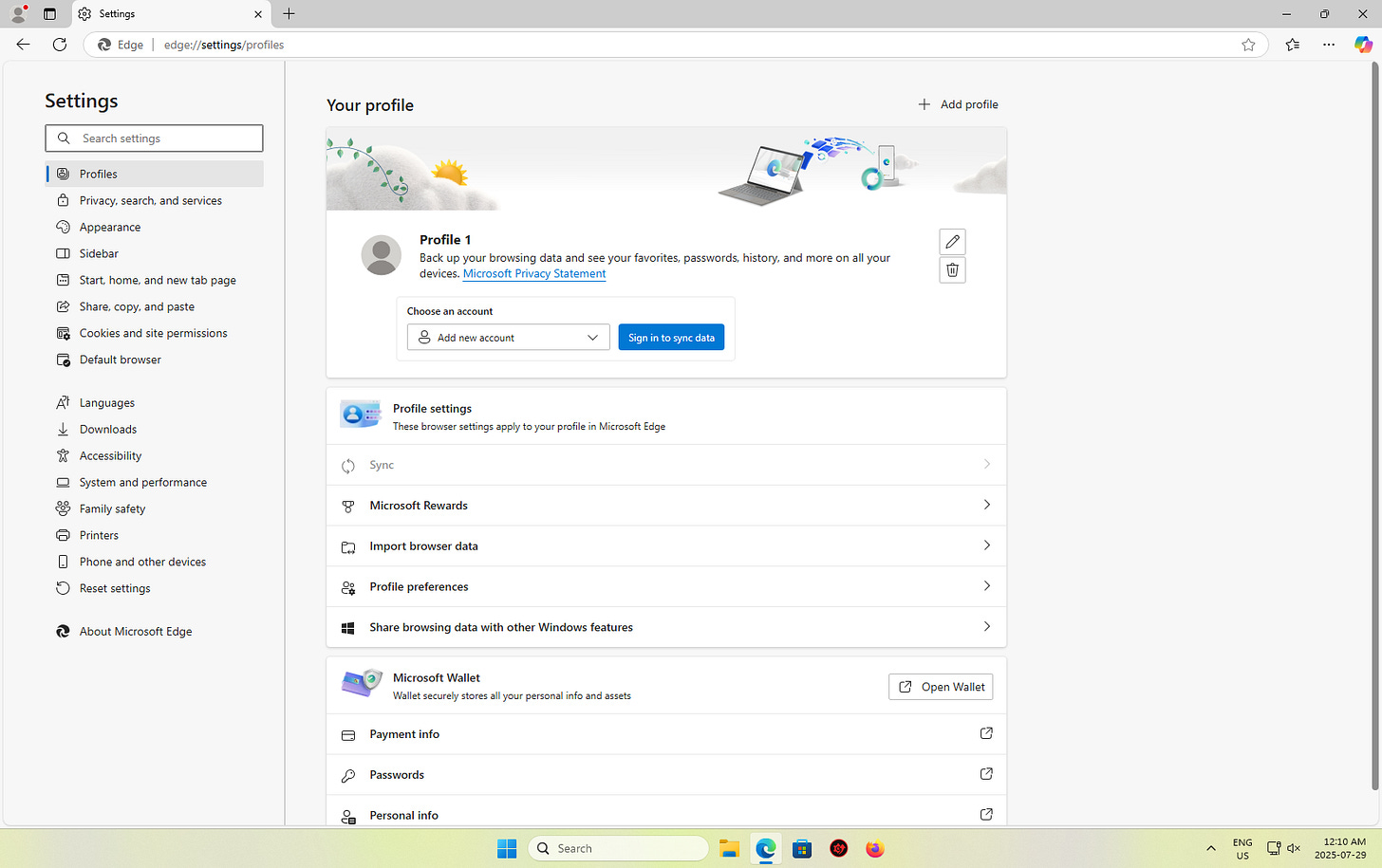Image resolution: width=1382 pixels, height=868 pixels.
Task: Open Personal info external link icon
Action: click(986, 815)
